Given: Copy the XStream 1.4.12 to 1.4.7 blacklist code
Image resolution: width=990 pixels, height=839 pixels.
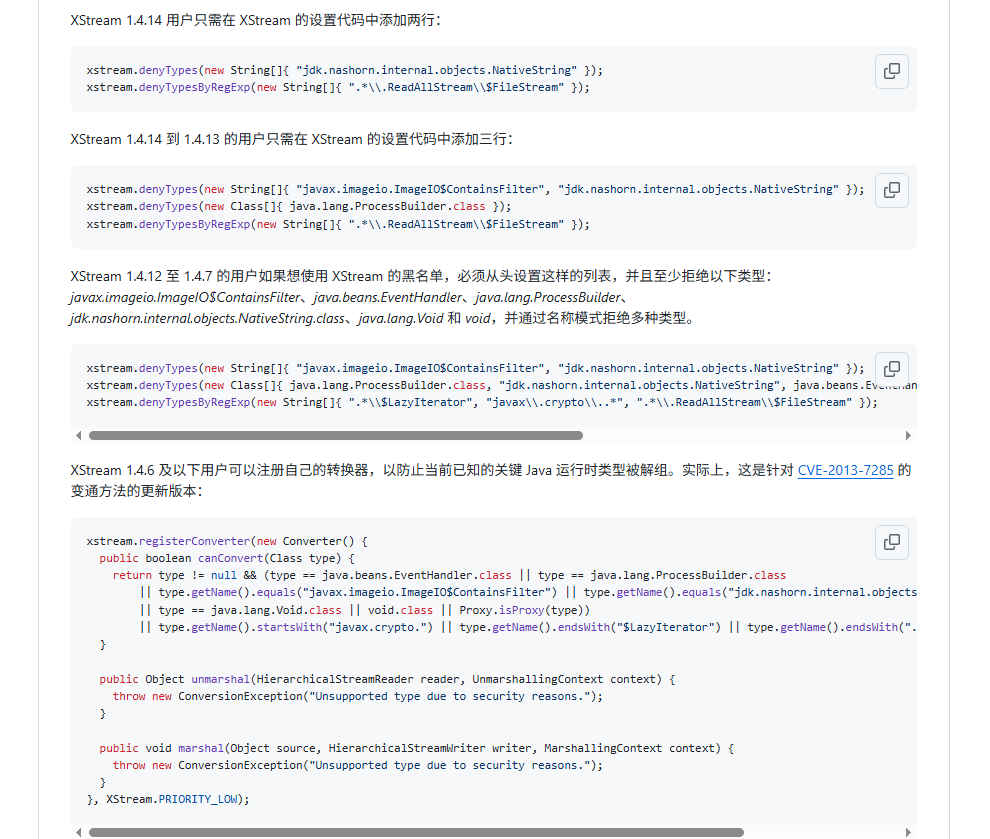Looking at the screenshot, I should pos(892,369).
